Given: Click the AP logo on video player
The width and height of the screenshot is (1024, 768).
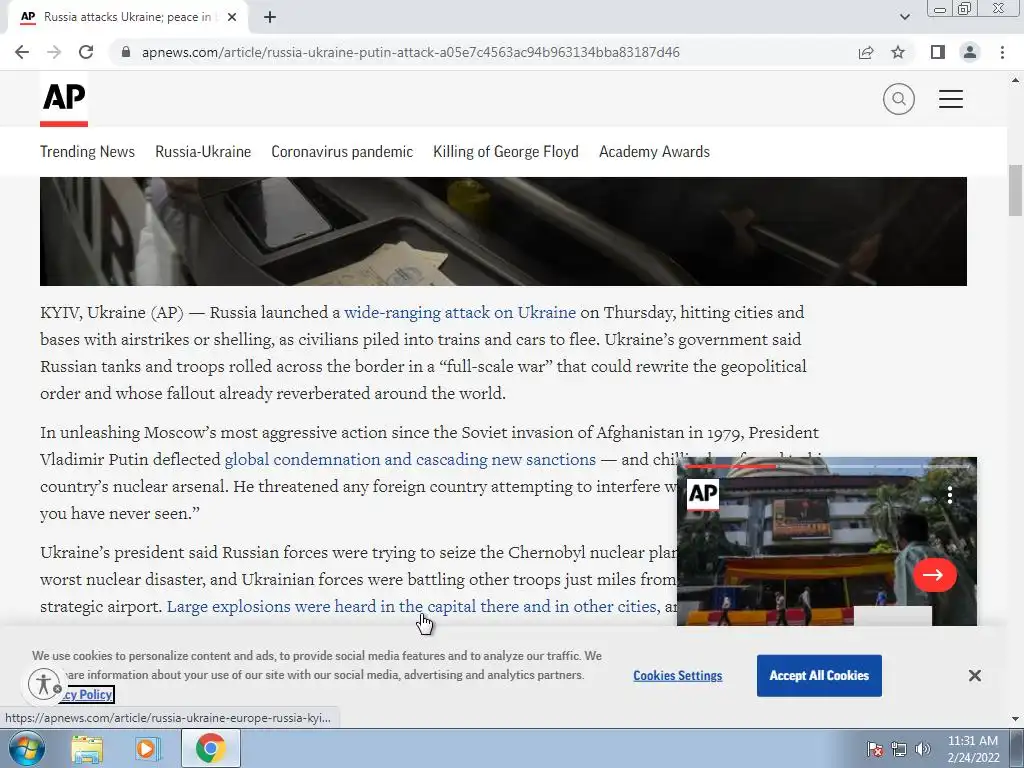Looking at the screenshot, I should (703, 494).
